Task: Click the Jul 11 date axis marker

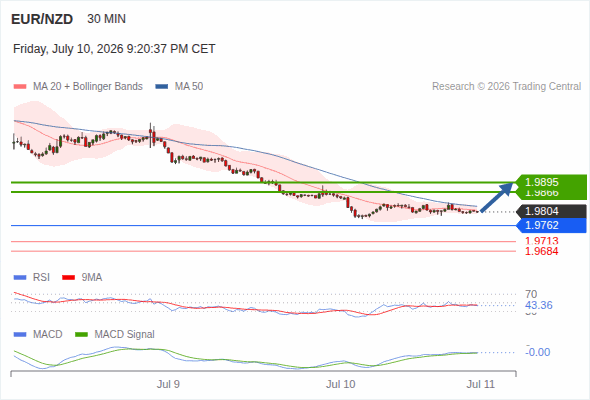Action: point(481,384)
